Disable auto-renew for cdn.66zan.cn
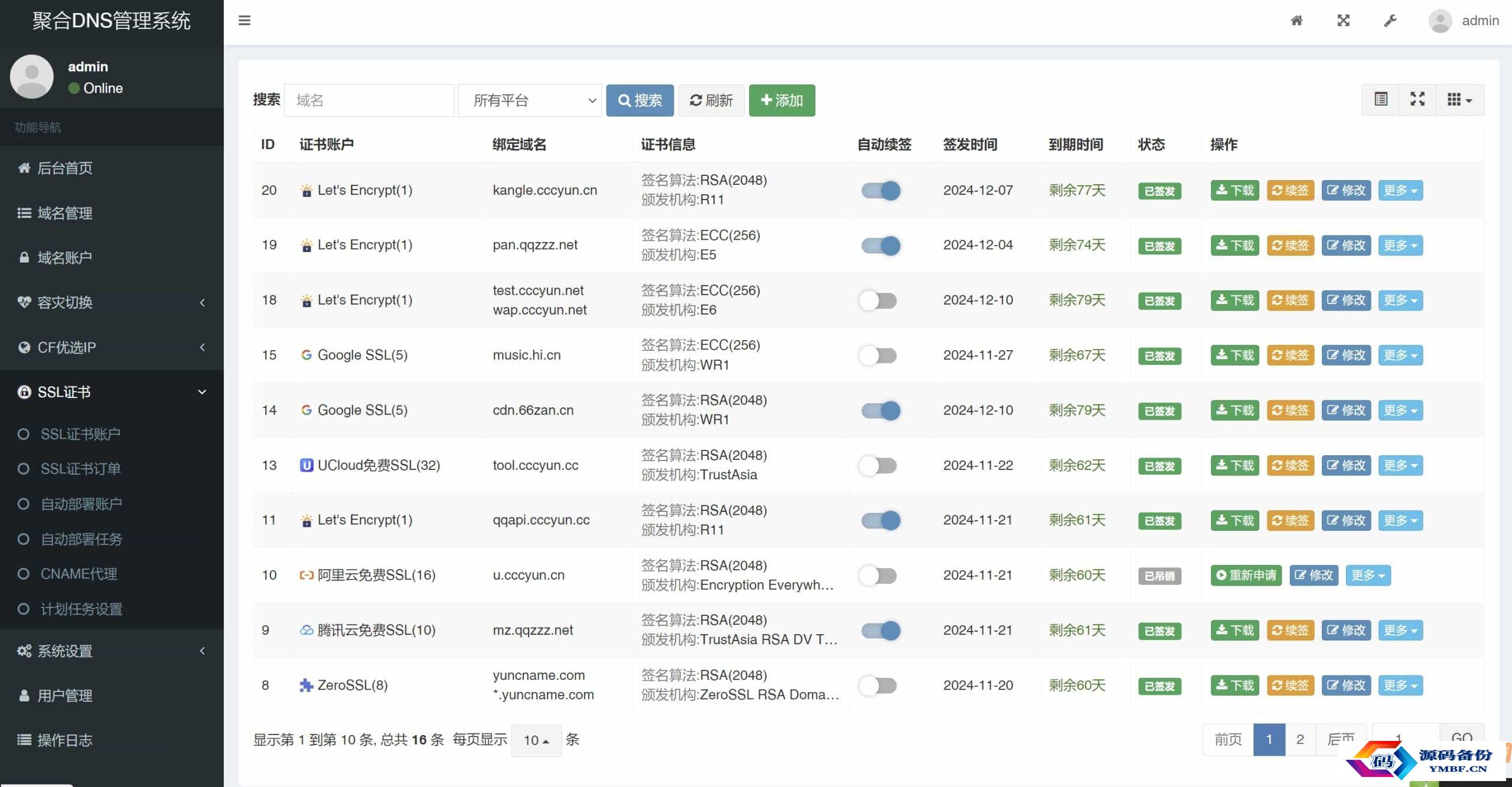 pos(880,410)
